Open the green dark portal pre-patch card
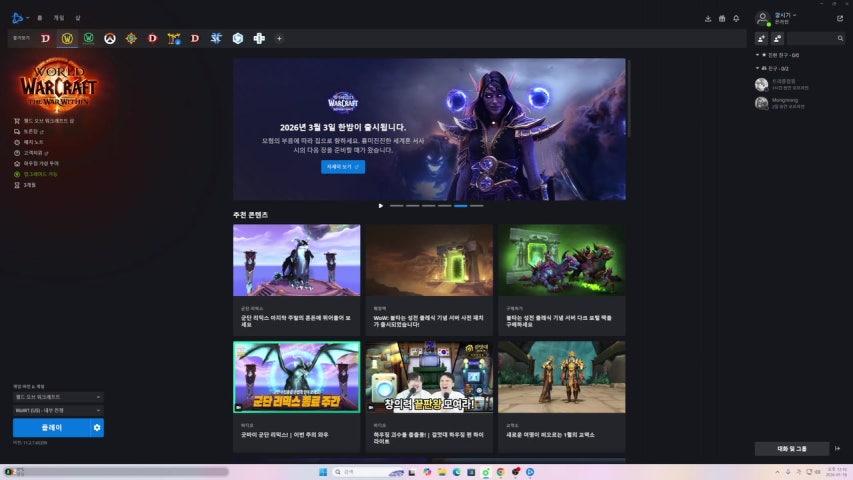The image size is (853, 480). tap(429, 280)
